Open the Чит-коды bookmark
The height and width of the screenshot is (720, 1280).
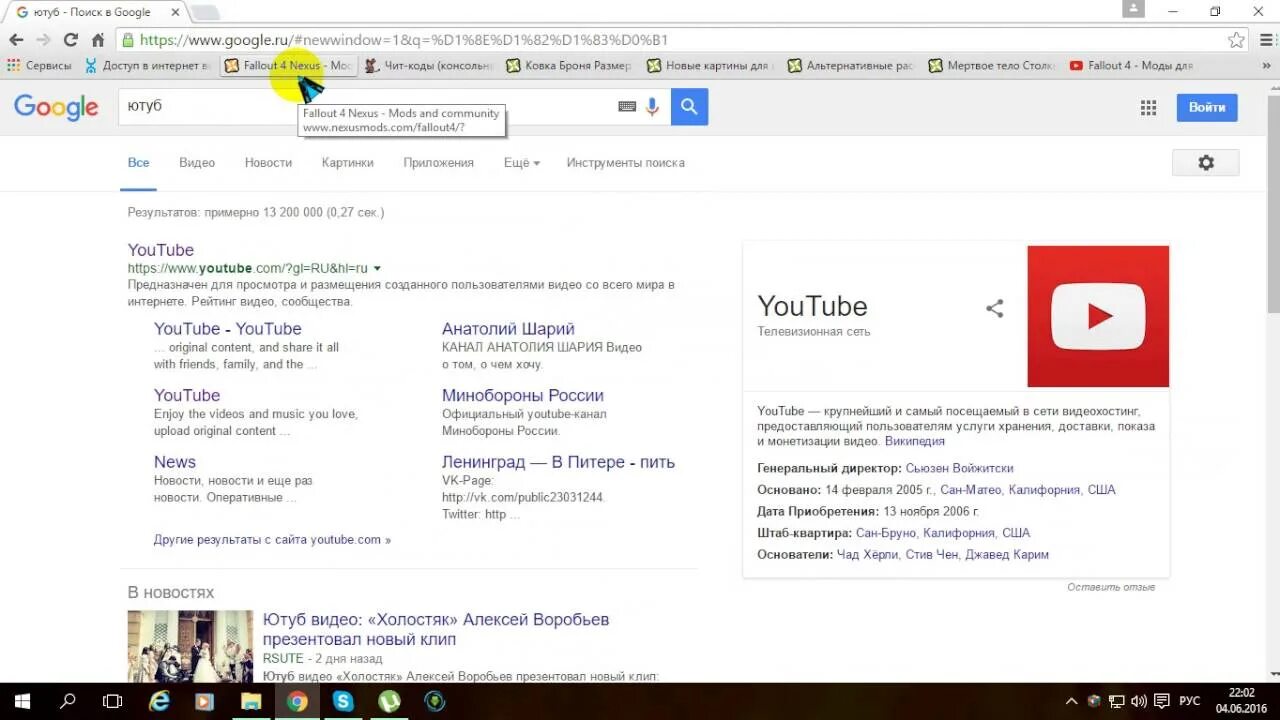429,66
